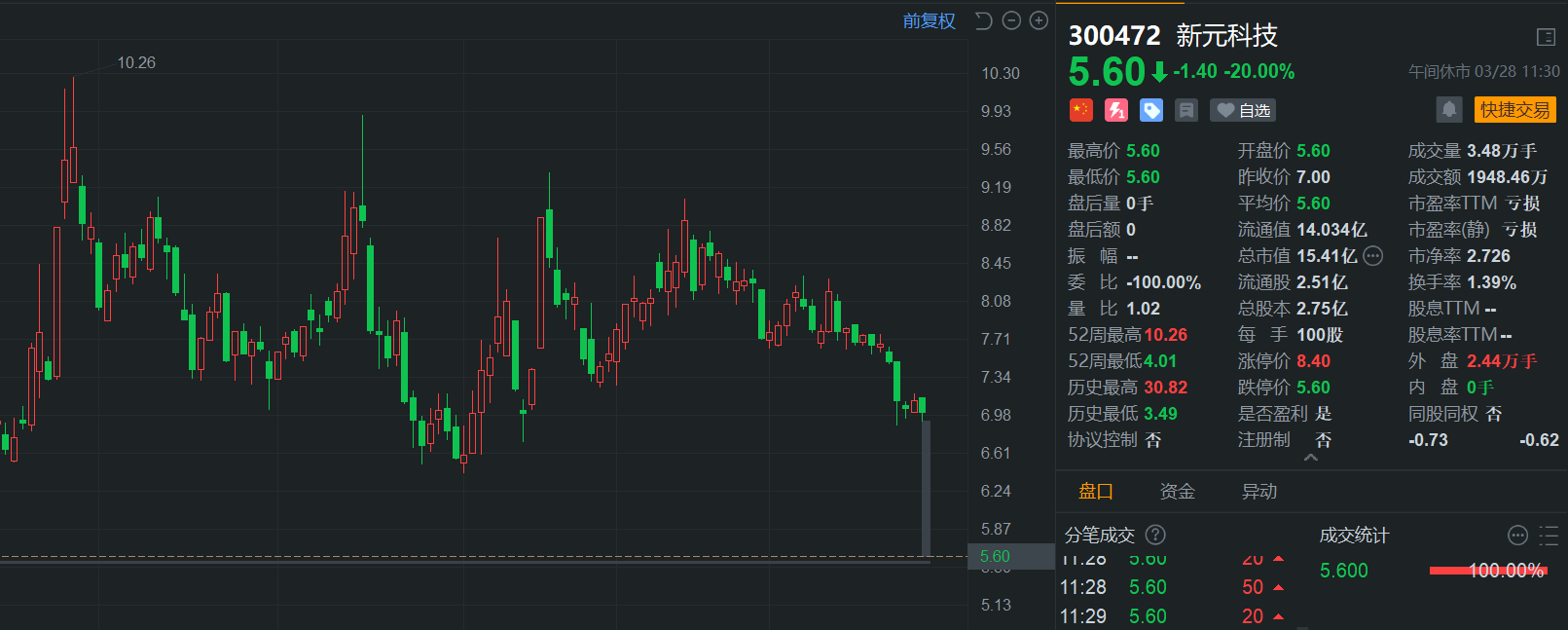Click the red 100.00% volume bar
Screen dimensions: 1568x630
coord(1487,571)
